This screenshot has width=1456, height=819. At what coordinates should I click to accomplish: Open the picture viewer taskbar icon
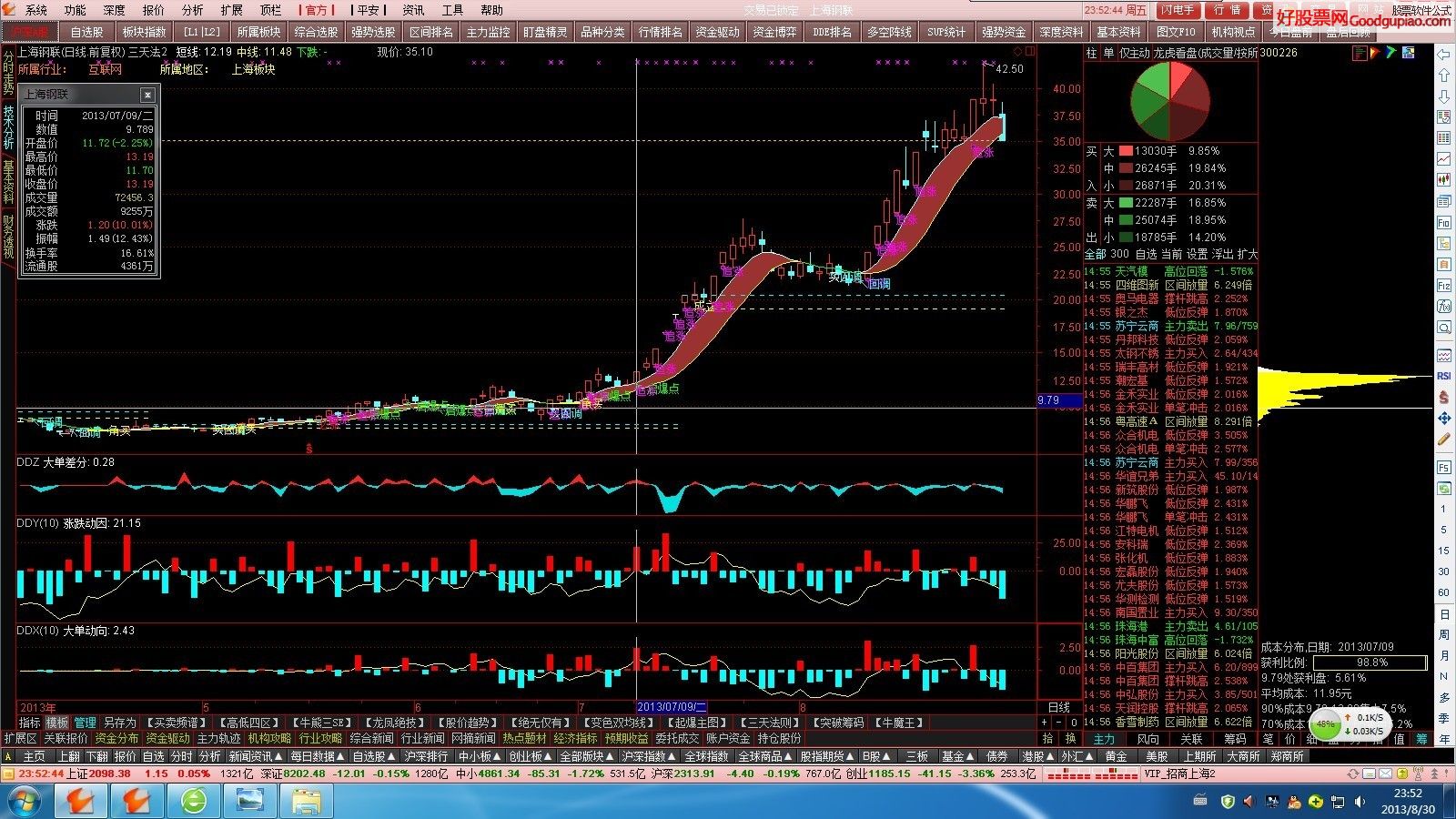249,802
